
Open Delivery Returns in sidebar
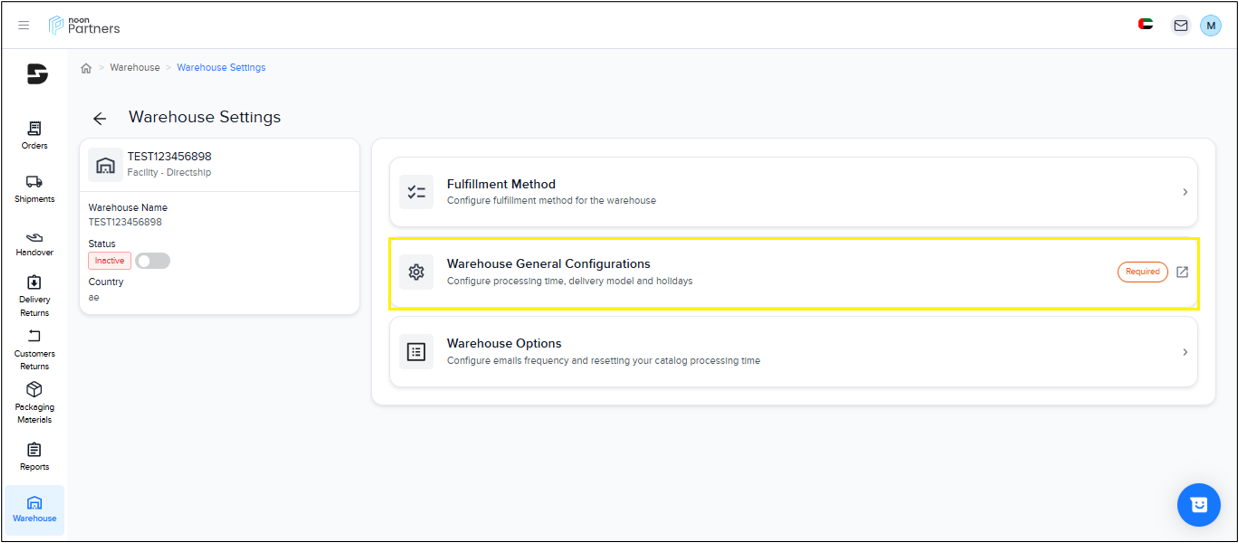pos(34,296)
